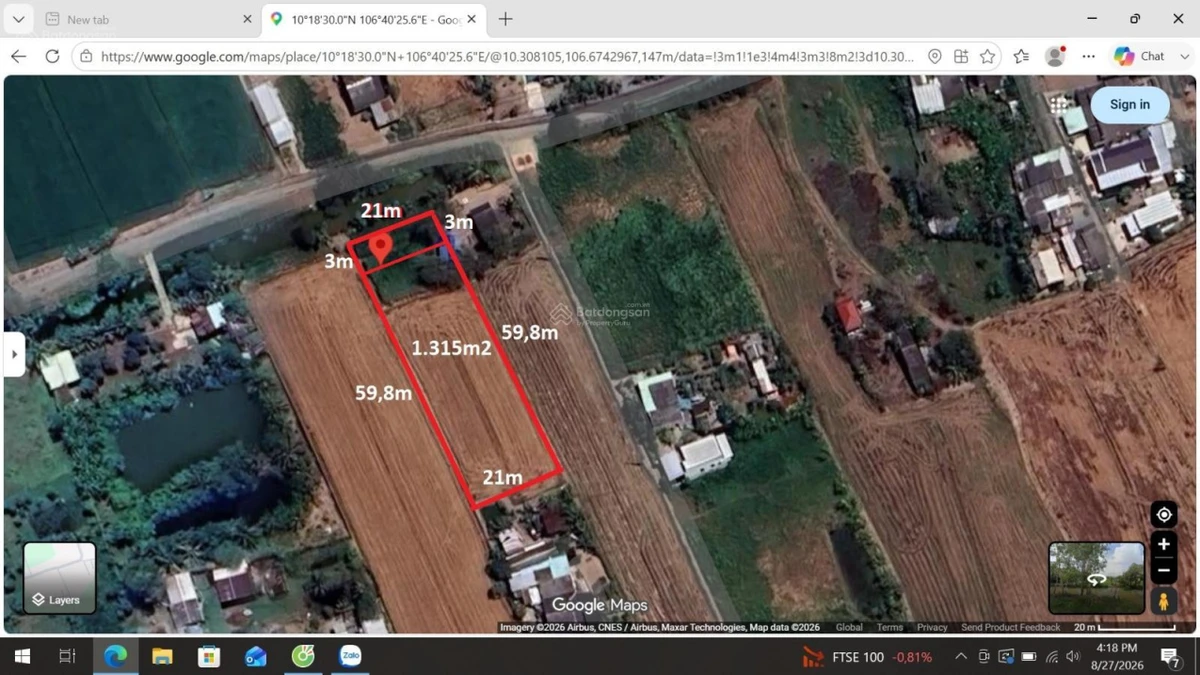Click the Global link in map footer
The height and width of the screenshot is (675, 1200).
click(849, 627)
